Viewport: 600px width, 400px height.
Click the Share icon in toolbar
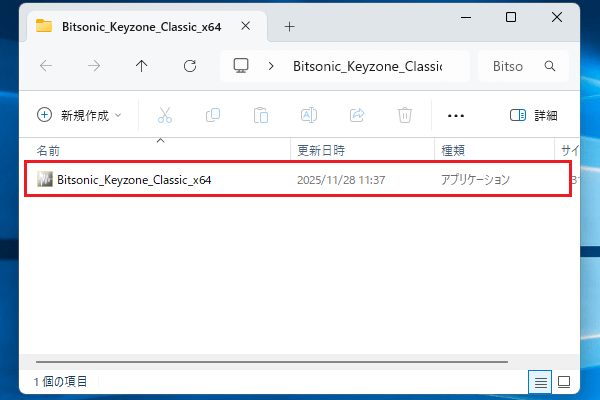pos(357,115)
